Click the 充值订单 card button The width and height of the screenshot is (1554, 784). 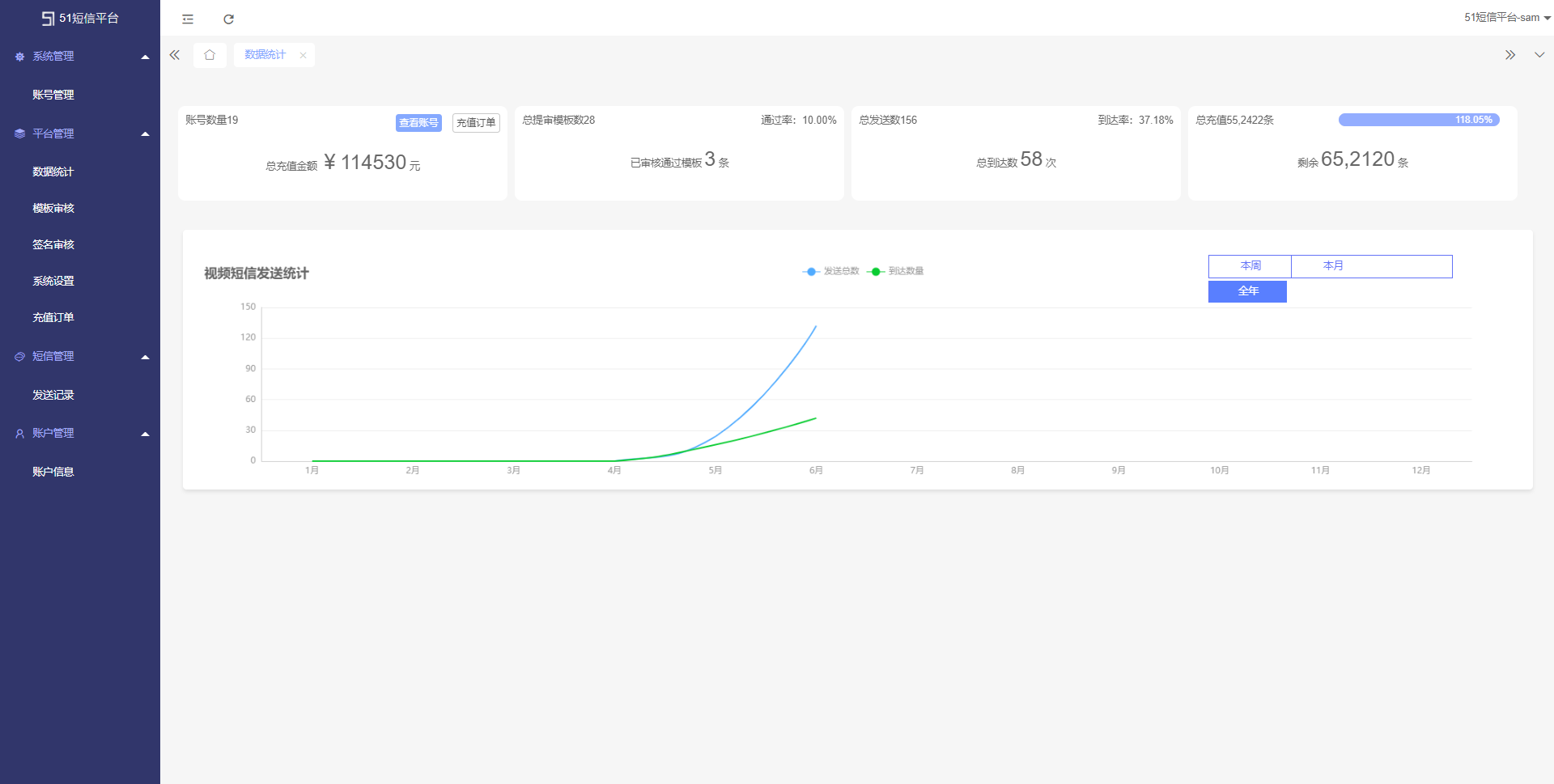[476, 123]
